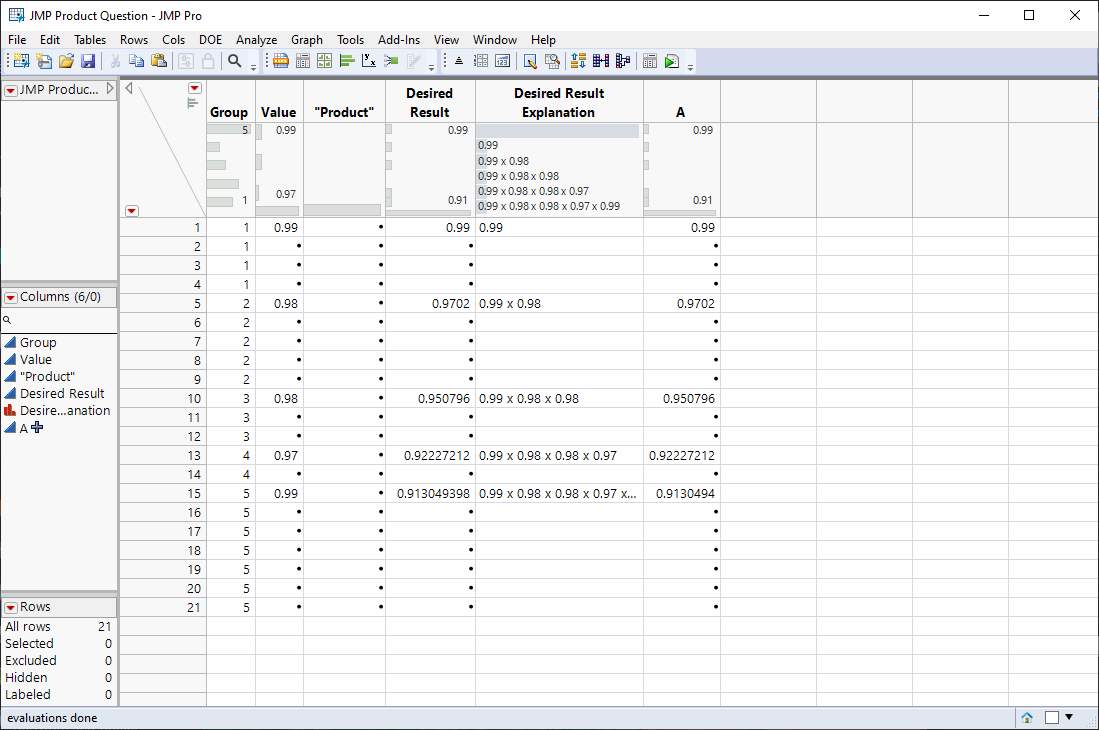Save the current data table

(89, 61)
